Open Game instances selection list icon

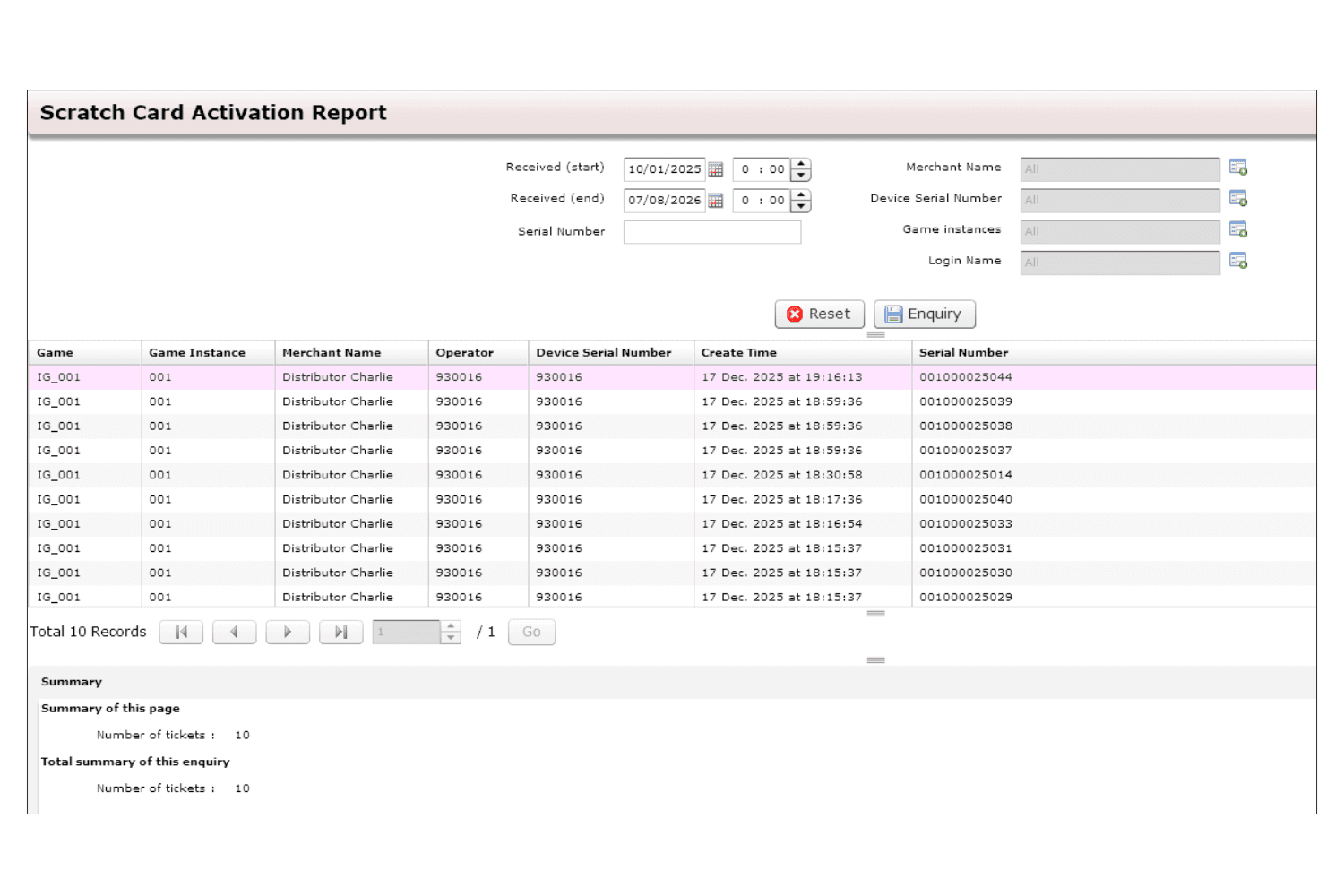click(1238, 230)
